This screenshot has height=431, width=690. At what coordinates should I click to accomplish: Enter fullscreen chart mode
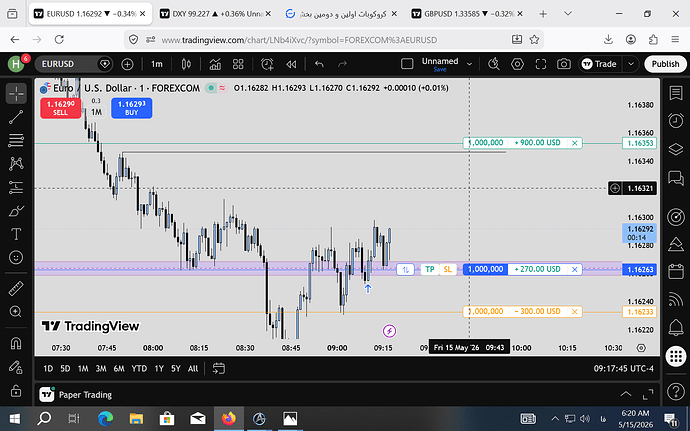click(x=541, y=64)
